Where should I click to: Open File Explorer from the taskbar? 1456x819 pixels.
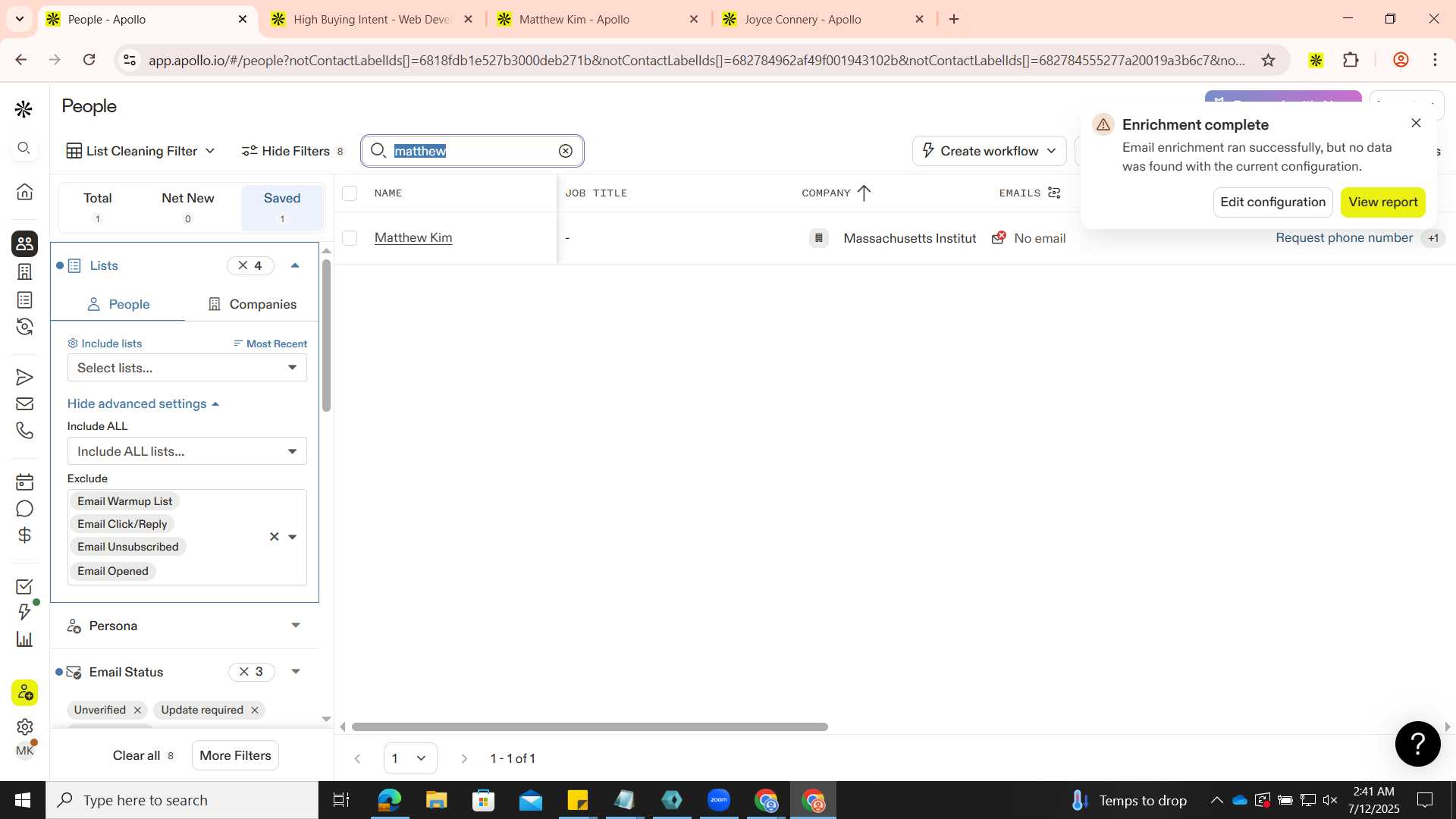coord(436,800)
